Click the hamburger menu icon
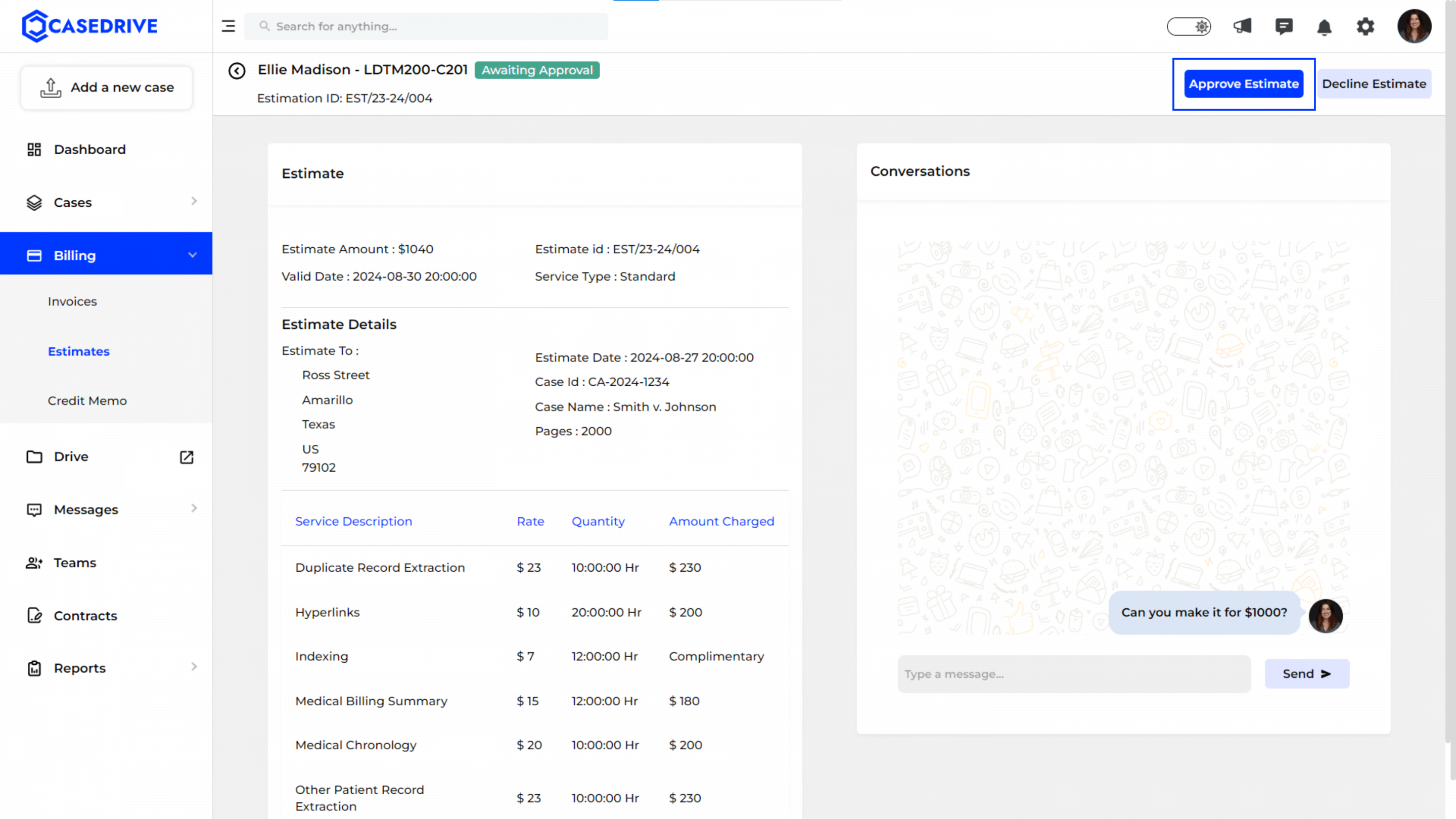 [x=229, y=26]
